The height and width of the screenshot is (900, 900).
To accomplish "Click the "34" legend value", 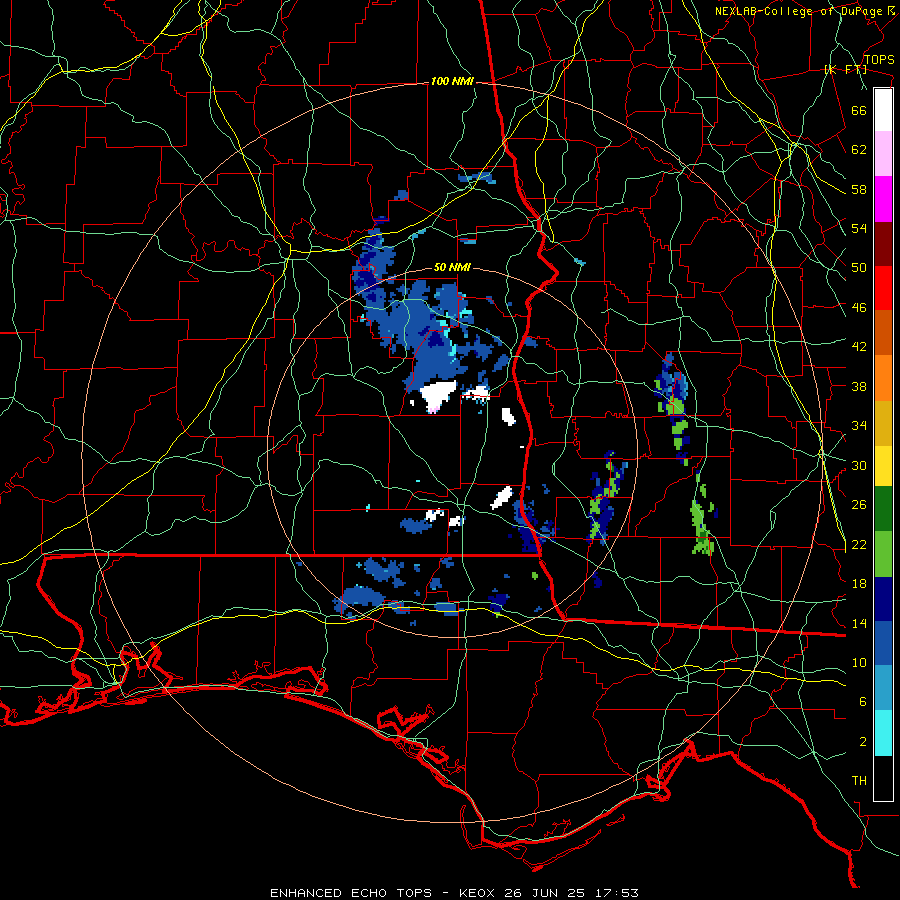I will (x=859, y=426).
